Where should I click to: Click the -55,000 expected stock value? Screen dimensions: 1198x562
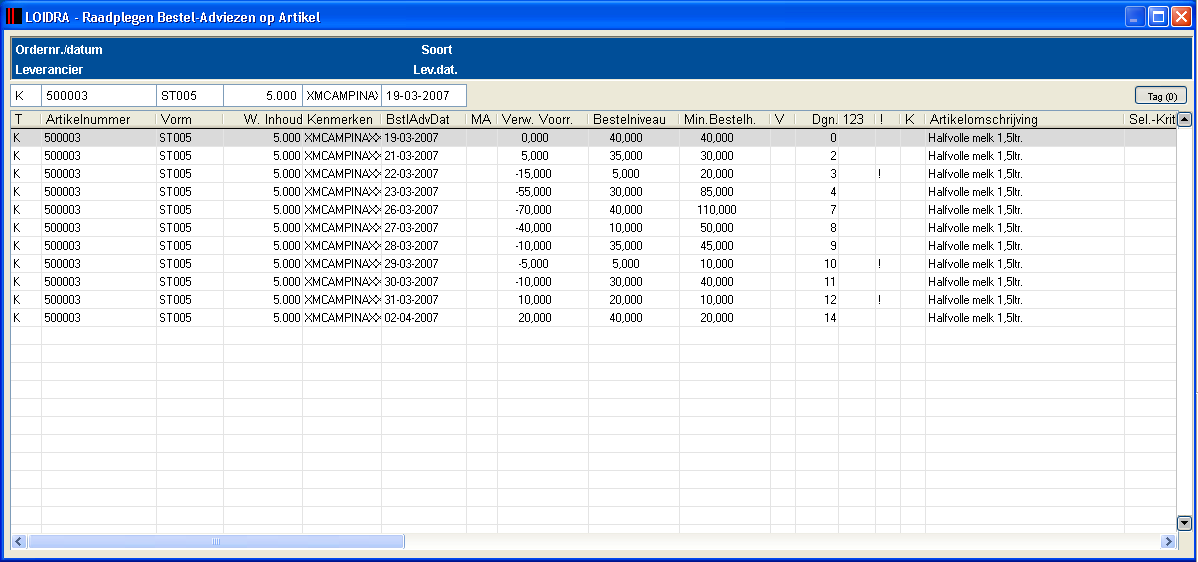pyautogui.click(x=533, y=192)
